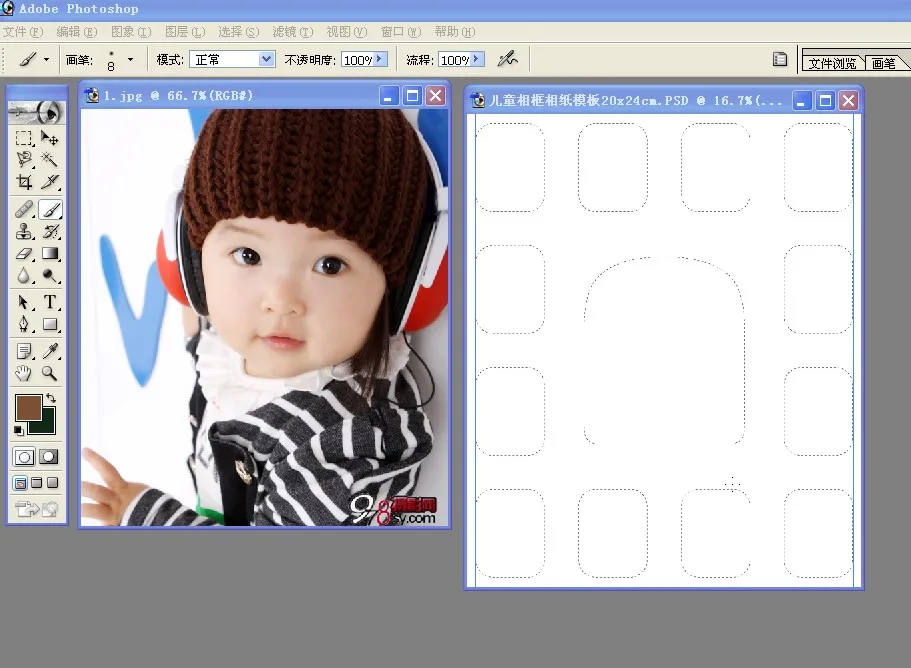Select the Lasso tool
This screenshot has height=668, width=911.
[24, 159]
